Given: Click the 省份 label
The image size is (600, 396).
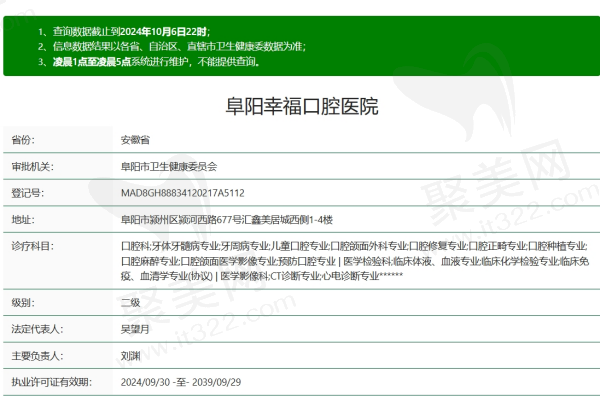Looking at the screenshot, I should point(23,140).
